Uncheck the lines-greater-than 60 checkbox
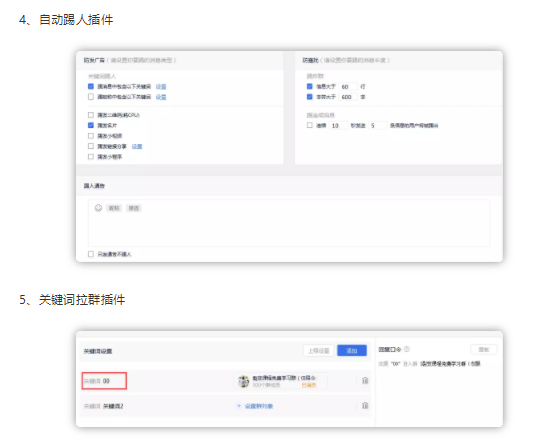Screen dimensions: 545x440 [x=309, y=86]
